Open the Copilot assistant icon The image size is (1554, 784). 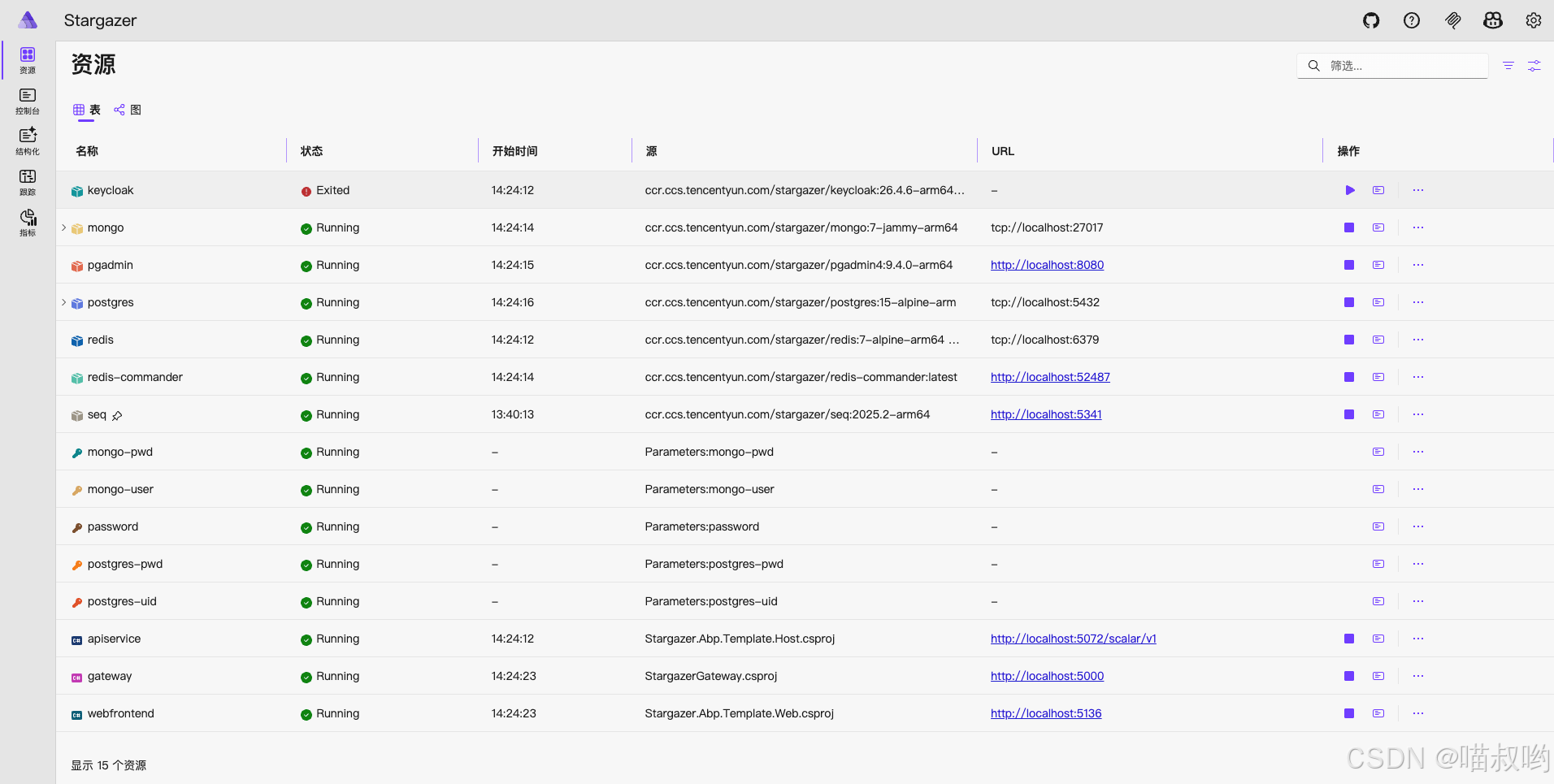pyautogui.click(x=1493, y=20)
